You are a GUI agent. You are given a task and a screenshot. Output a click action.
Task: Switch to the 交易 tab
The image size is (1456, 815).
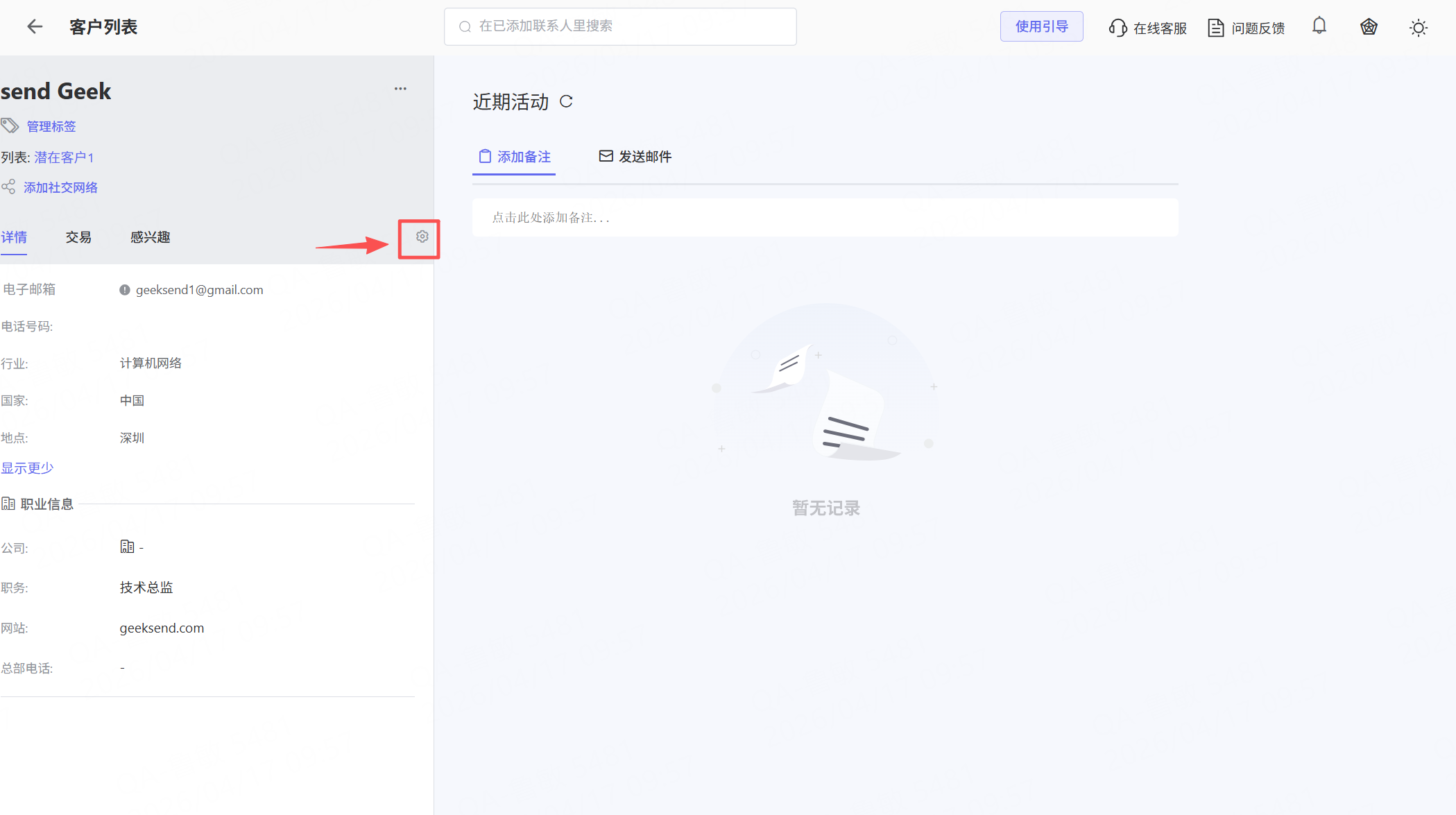coord(78,237)
